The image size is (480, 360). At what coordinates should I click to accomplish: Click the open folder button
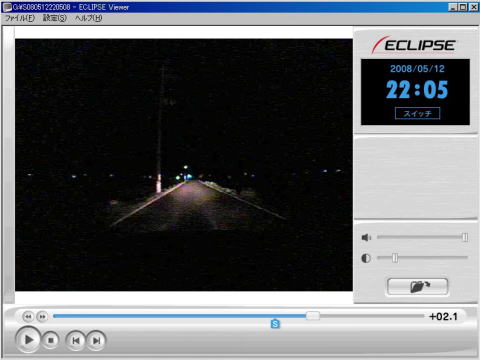417,287
